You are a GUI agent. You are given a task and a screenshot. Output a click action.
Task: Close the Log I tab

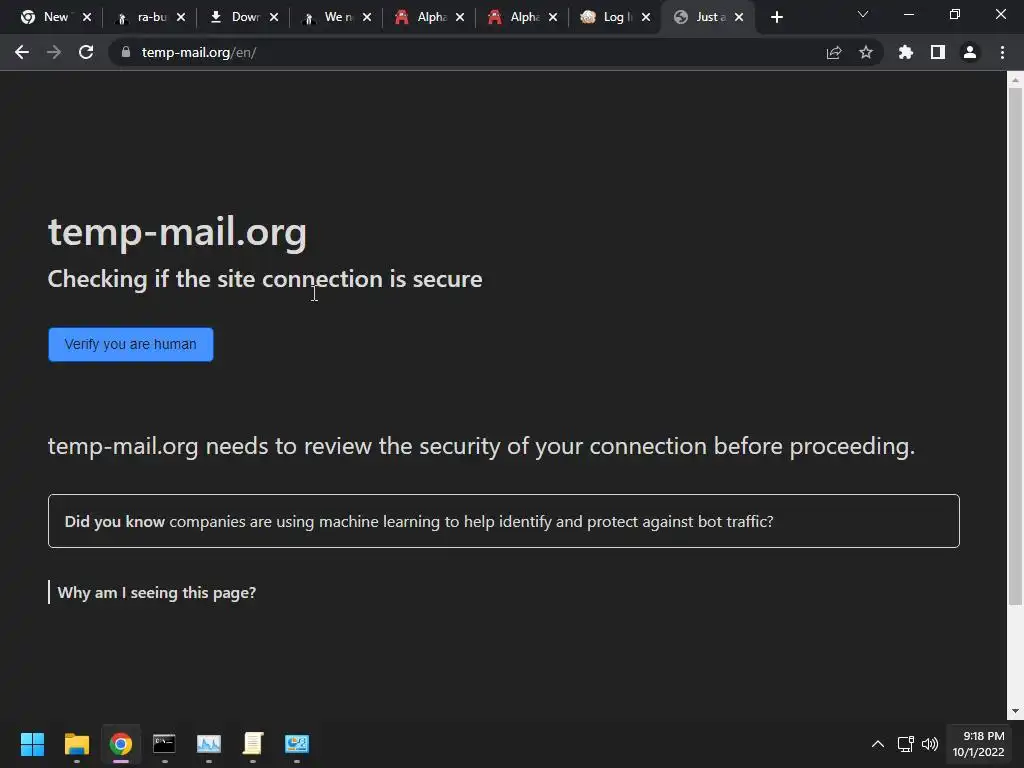coord(646,17)
